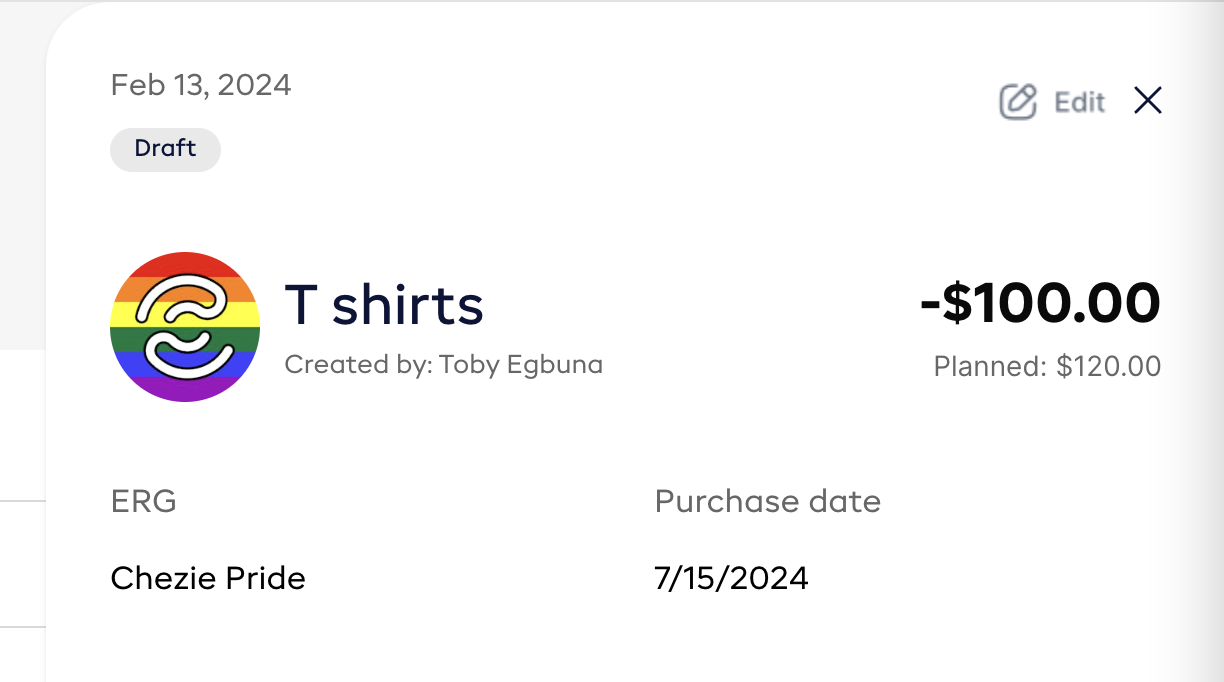Click the T shirts title
Screen dimensions: 1224x682
pos(384,305)
